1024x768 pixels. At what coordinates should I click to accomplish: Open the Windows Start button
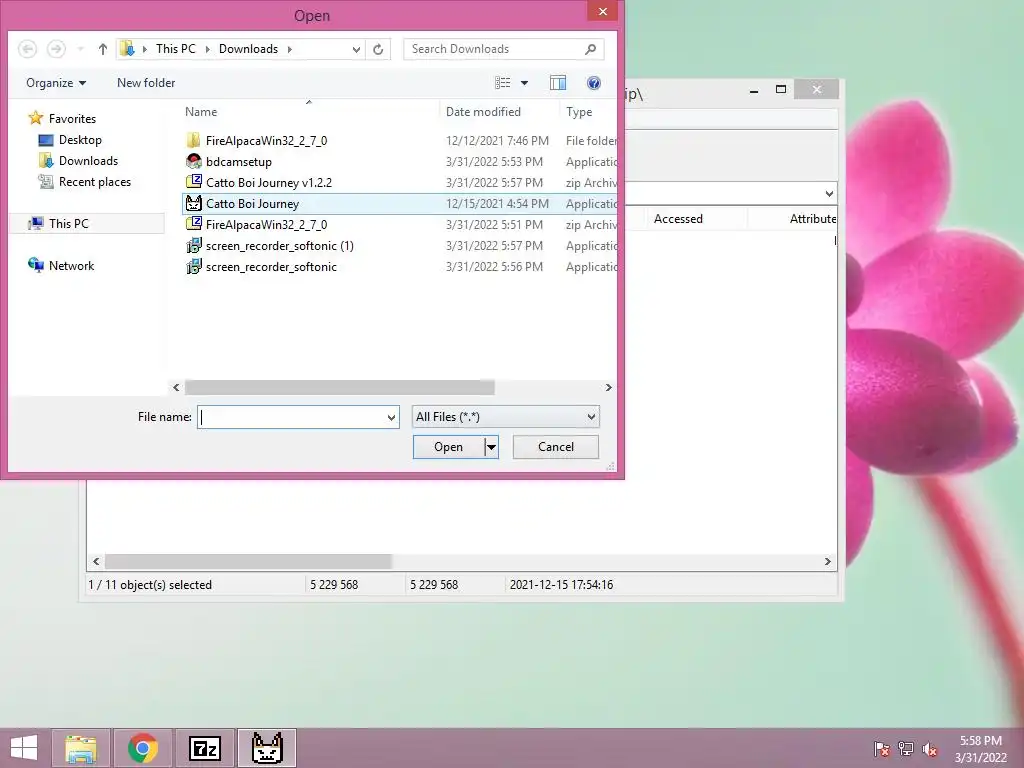pyautogui.click(x=24, y=748)
